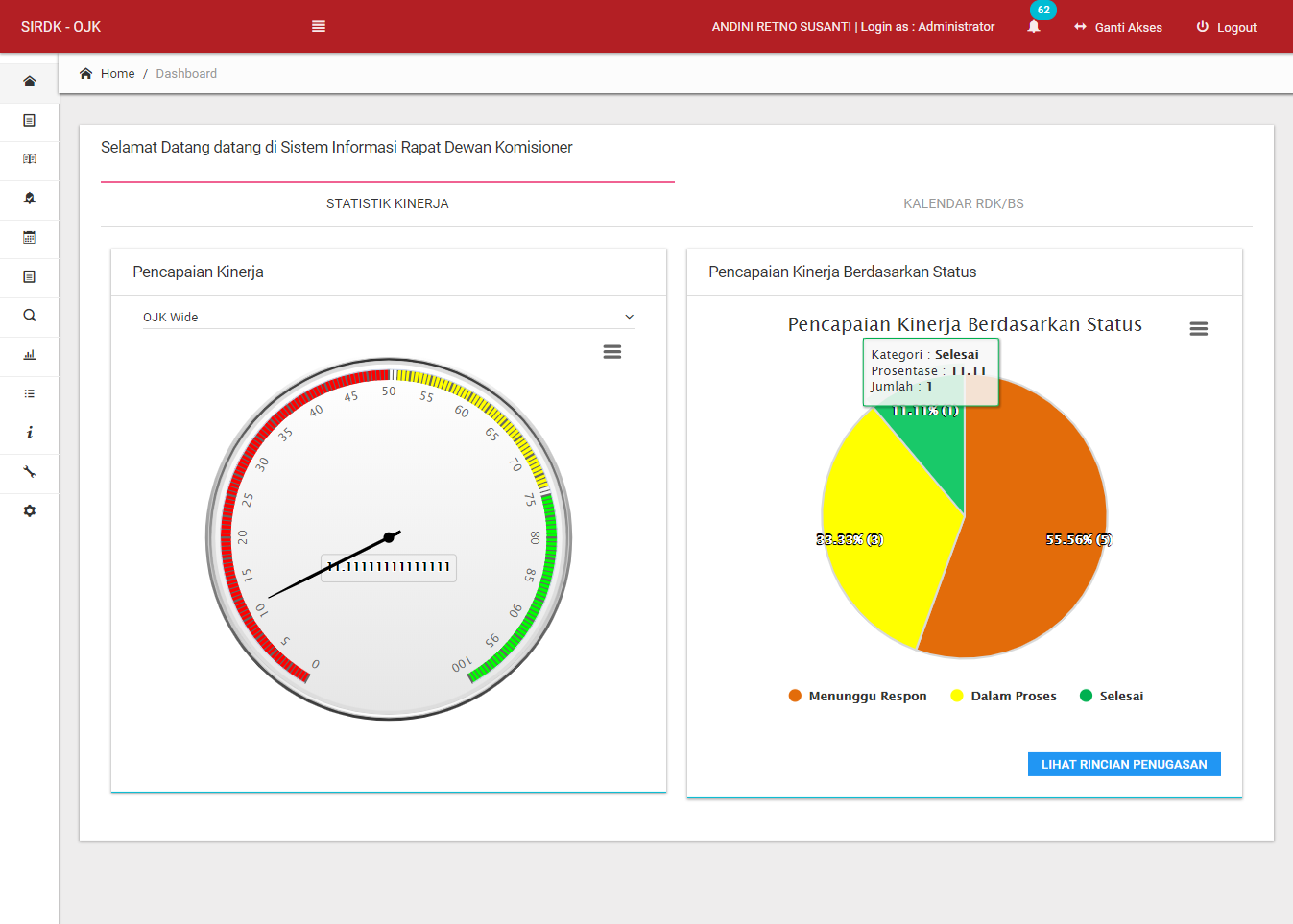
Task: Toggle the Selesai legend item
Action: coord(1112,697)
